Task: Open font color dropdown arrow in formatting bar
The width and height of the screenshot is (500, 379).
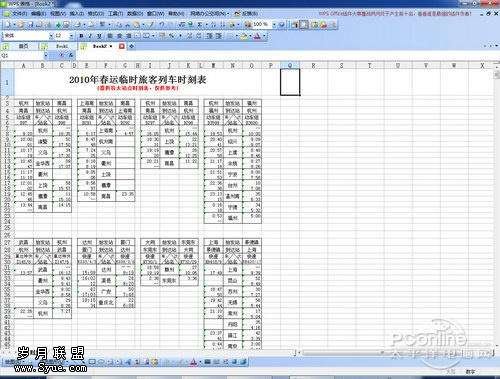Action: pyautogui.click(x=265, y=36)
